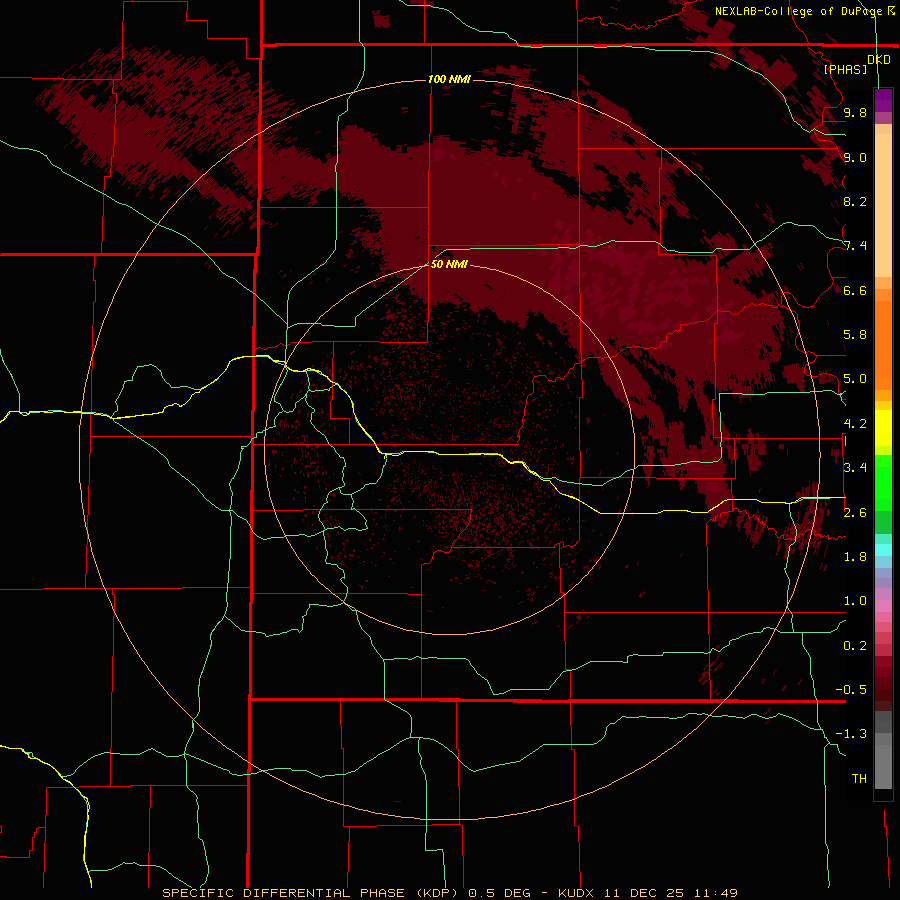Viewport: 900px width, 900px height.
Task: Select the 50 NMI range ring label
Action: click(449, 264)
